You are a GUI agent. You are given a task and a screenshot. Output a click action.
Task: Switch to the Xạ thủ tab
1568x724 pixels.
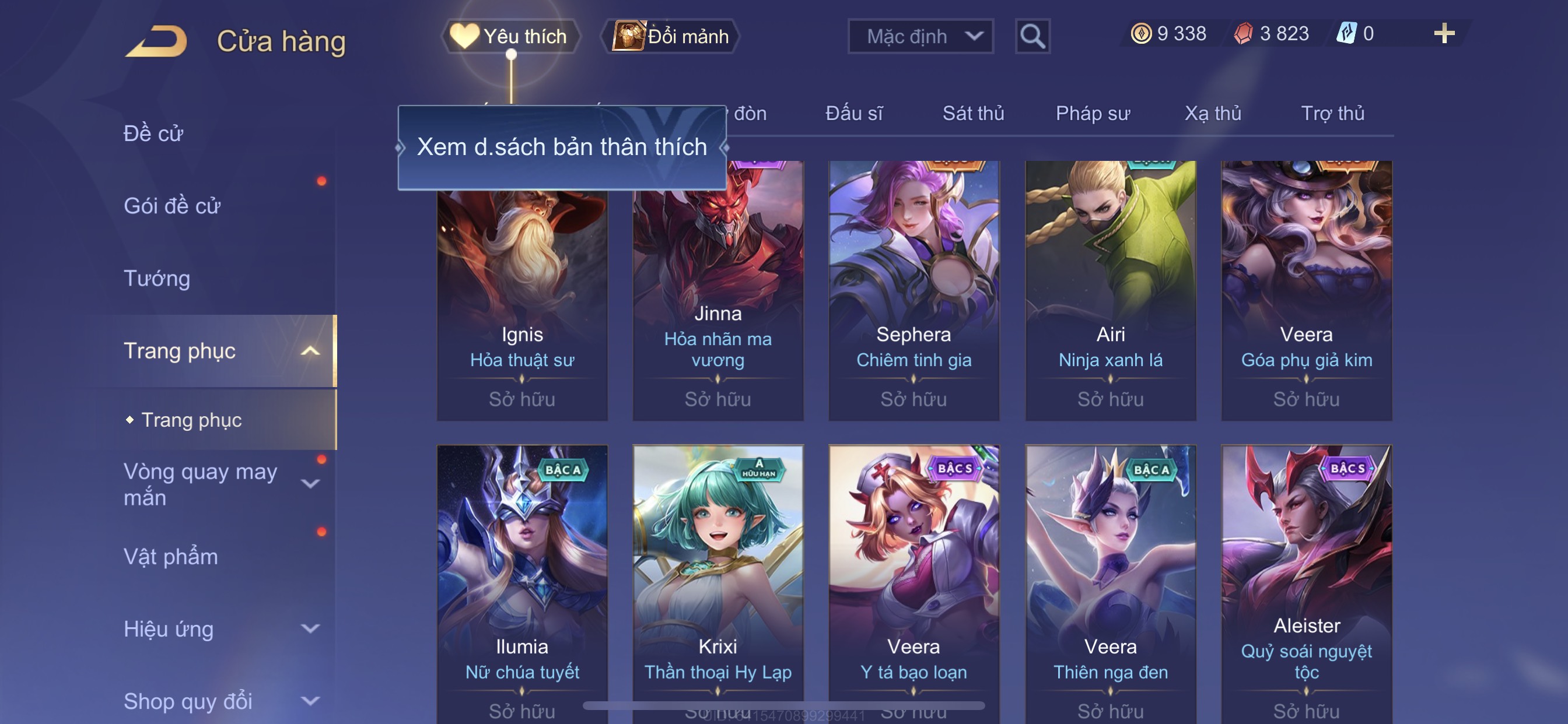point(1213,113)
